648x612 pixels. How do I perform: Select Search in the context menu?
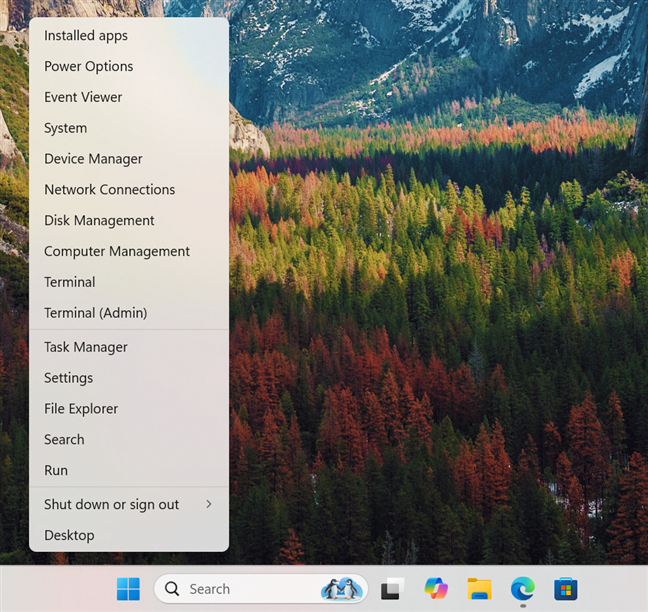129,439
